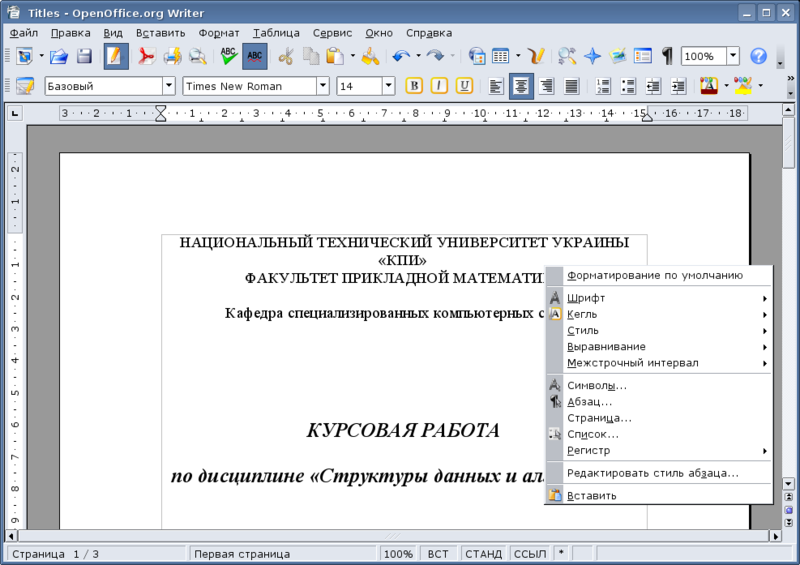
Task: Open Page Preview with the magnifier icon
Action: (197, 56)
